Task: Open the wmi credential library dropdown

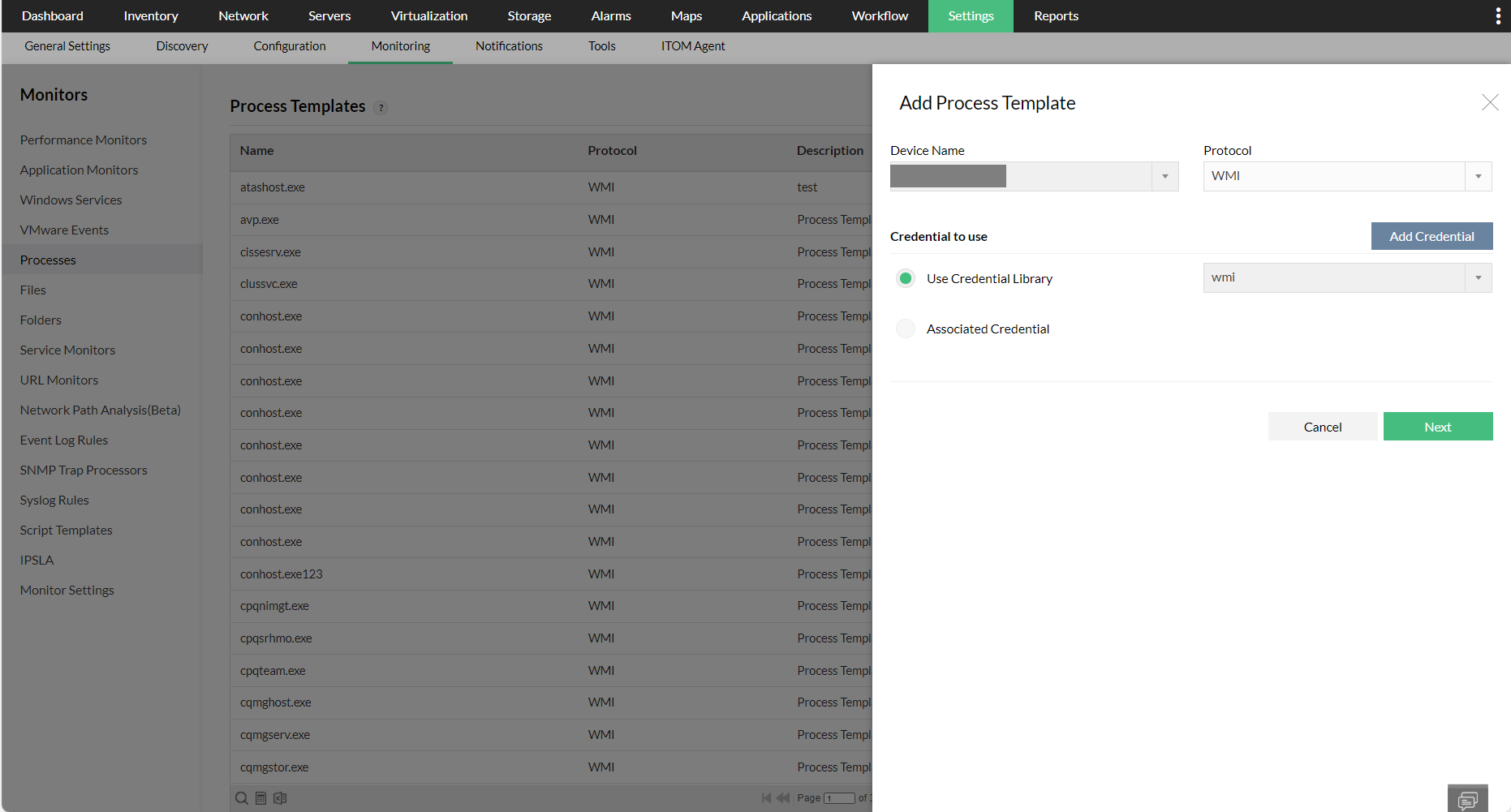Action: [x=1478, y=277]
